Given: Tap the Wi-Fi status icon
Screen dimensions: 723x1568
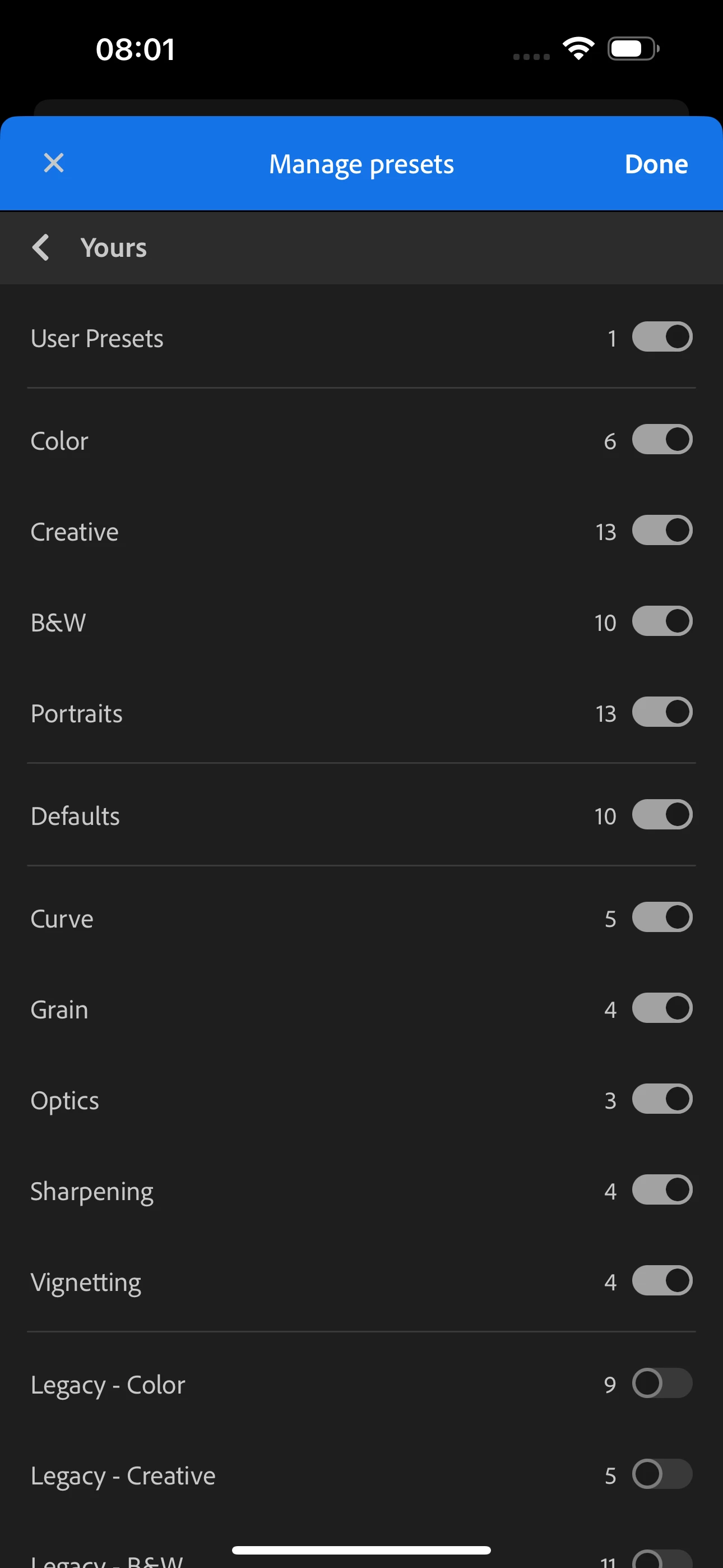Looking at the screenshot, I should (578, 49).
